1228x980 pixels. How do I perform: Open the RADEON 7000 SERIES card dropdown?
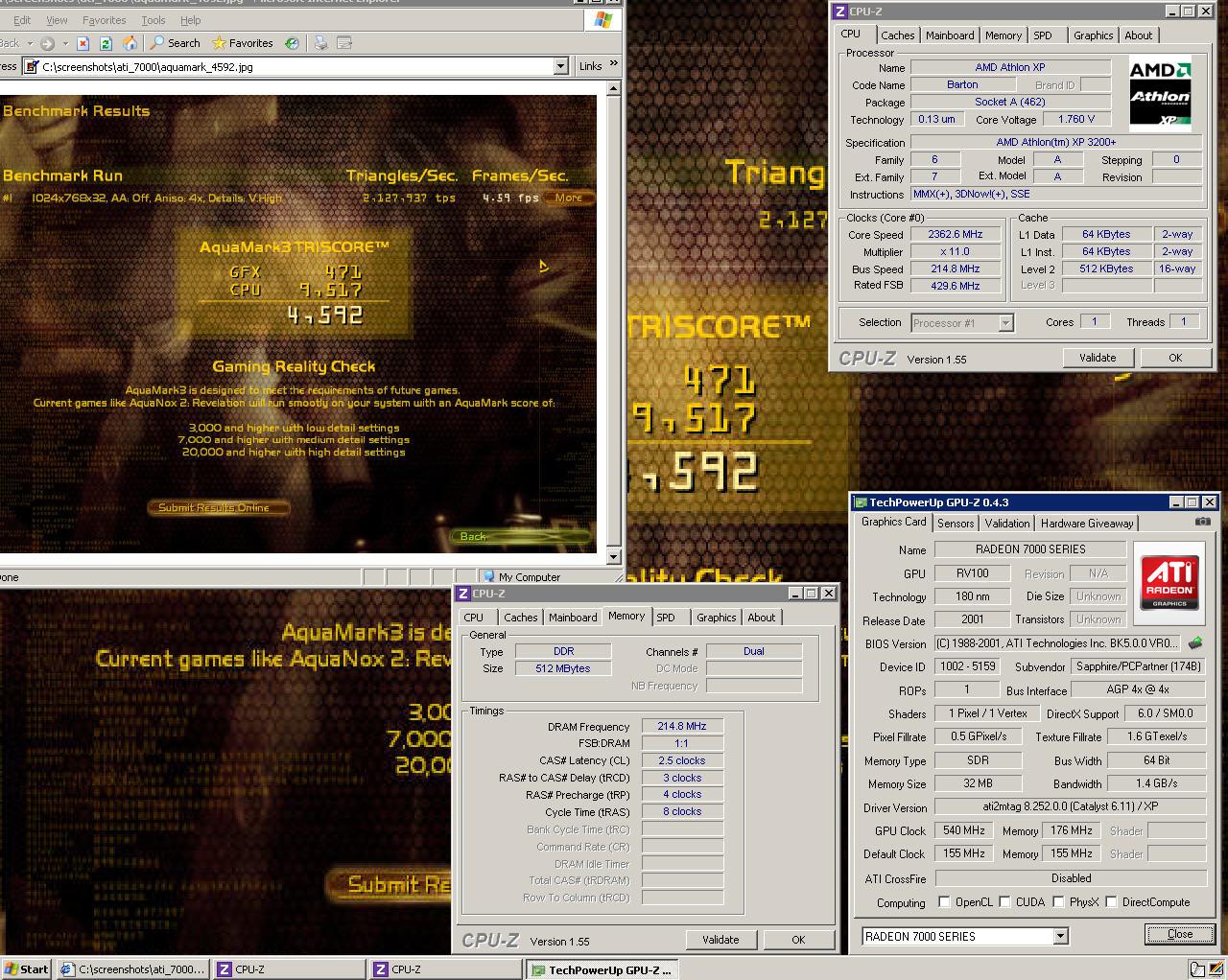coord(1060,936)
